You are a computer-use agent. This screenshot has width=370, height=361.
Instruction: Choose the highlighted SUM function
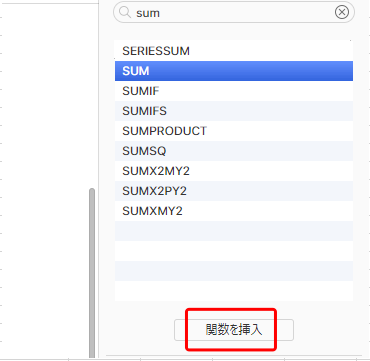[234, 71]
